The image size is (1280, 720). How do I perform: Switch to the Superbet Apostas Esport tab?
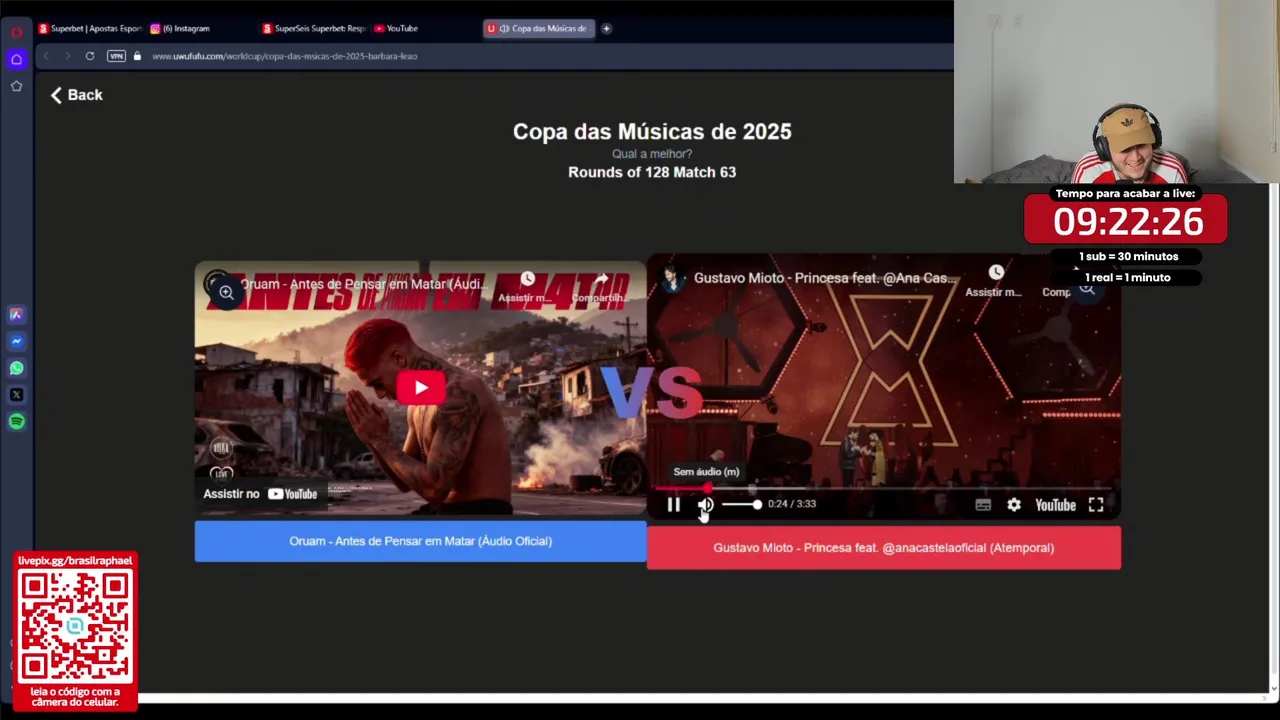[90, 28]
